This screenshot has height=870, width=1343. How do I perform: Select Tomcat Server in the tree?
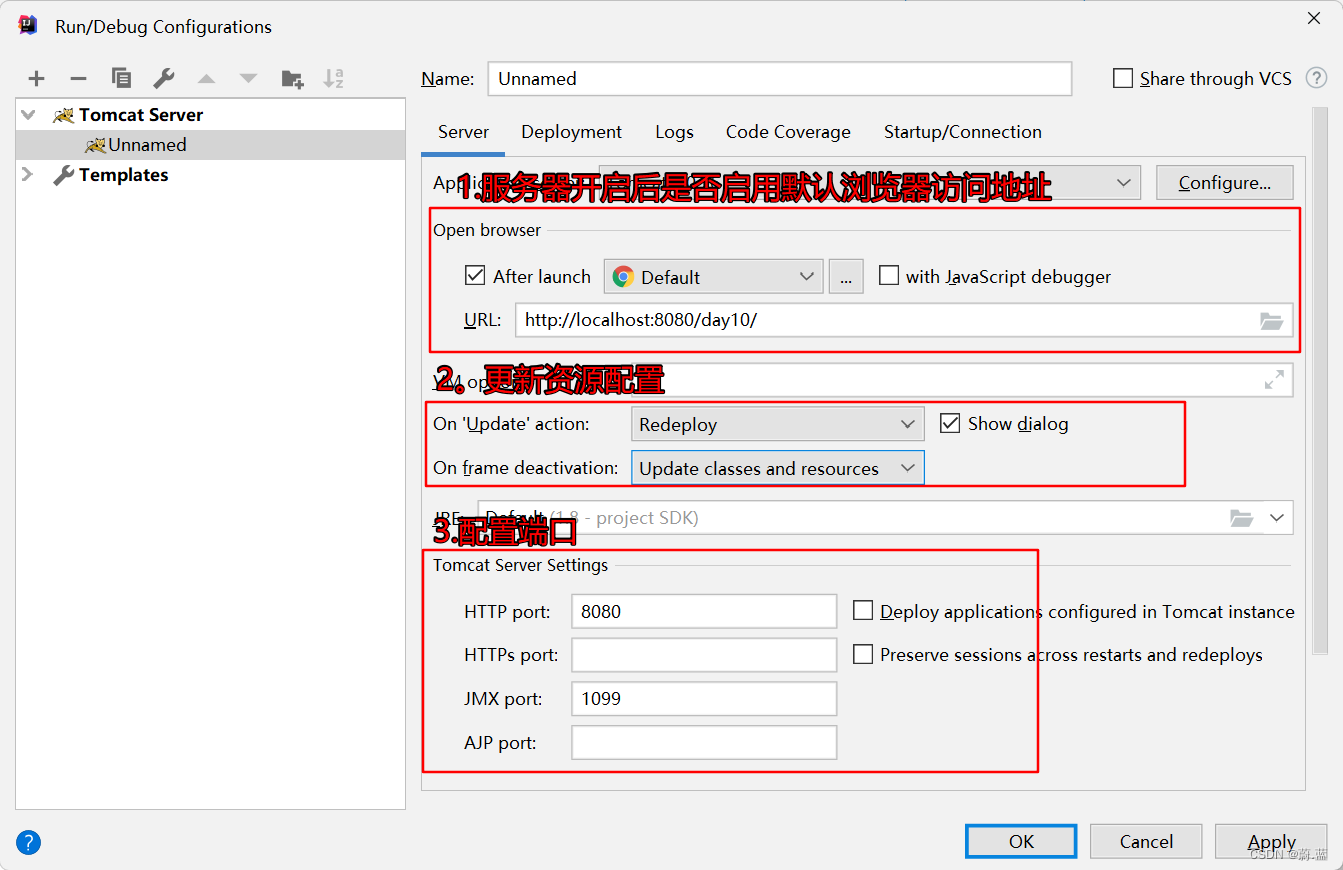(x=141, y=115)
